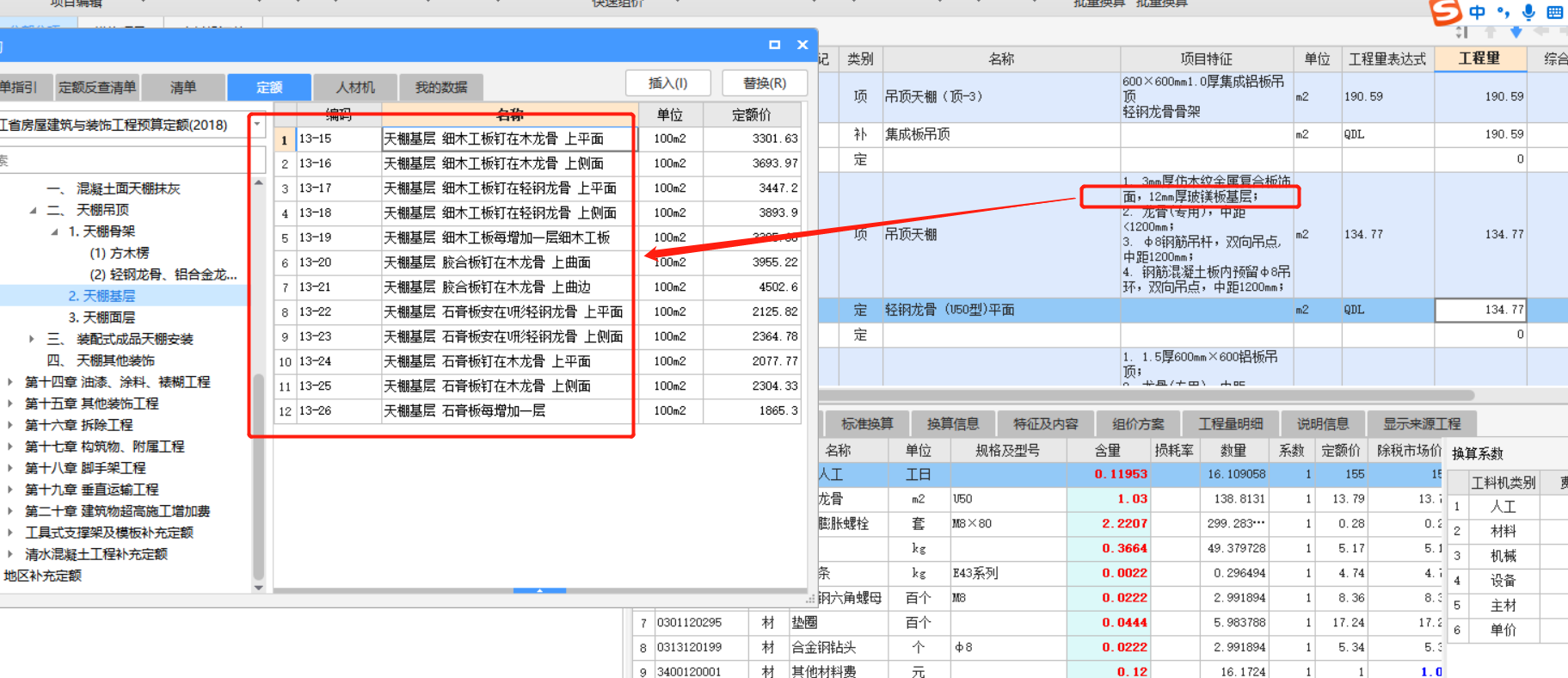This screenshot has width=1568, height=678.
Task: Click the Sogou voice input microphone icon
Action: [1528, 12]
